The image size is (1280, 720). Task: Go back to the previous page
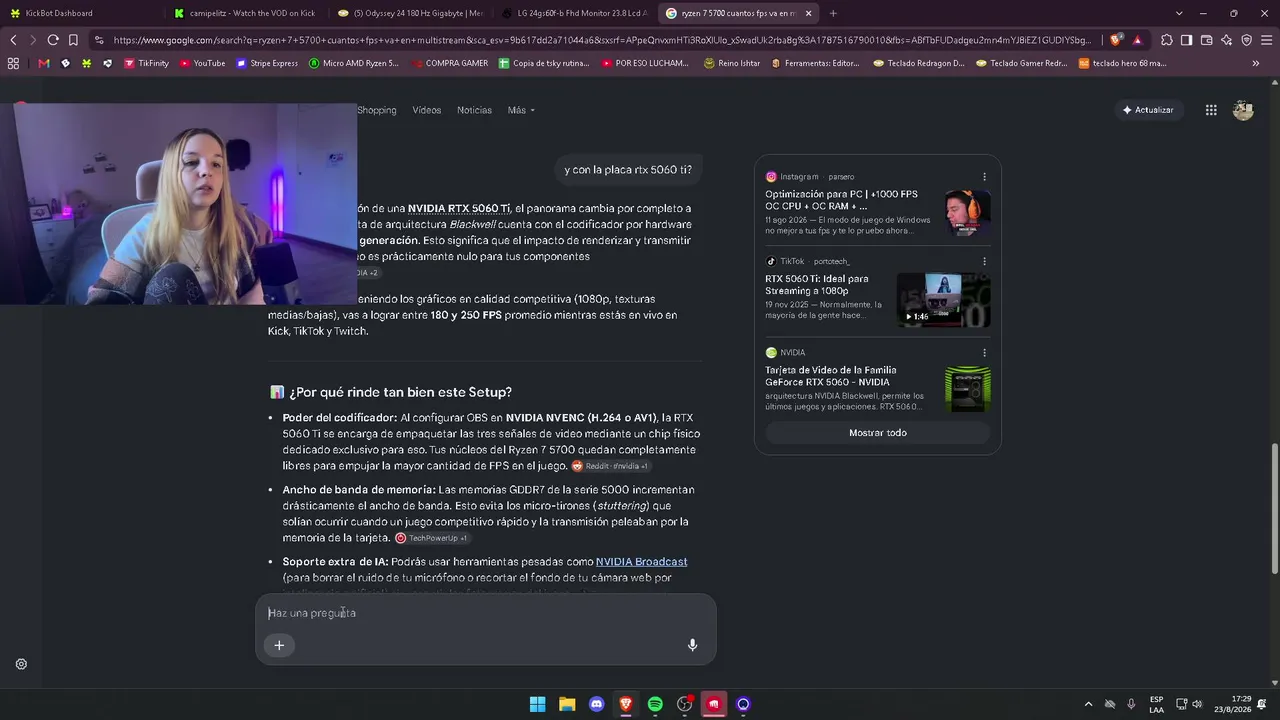point(13,40)
